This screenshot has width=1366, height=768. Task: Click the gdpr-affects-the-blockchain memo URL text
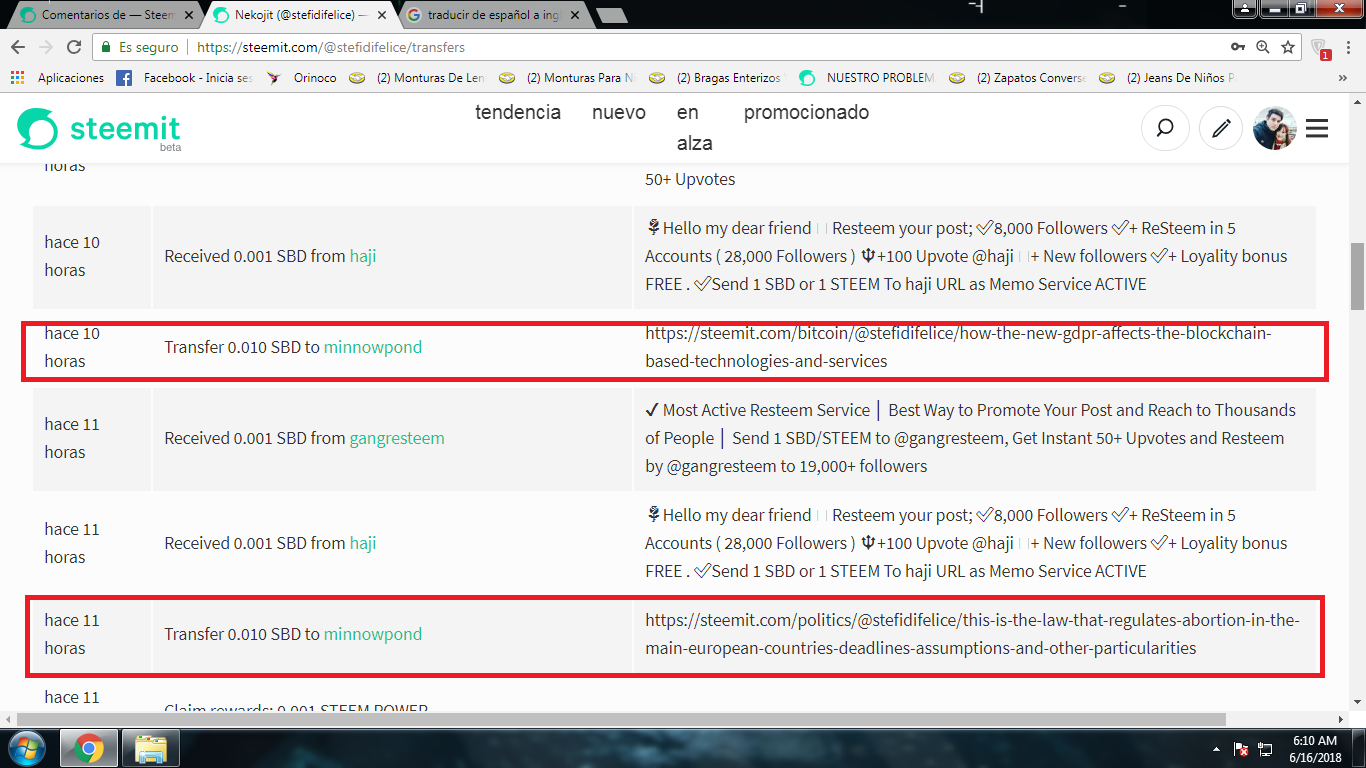(x=958, y=347)
